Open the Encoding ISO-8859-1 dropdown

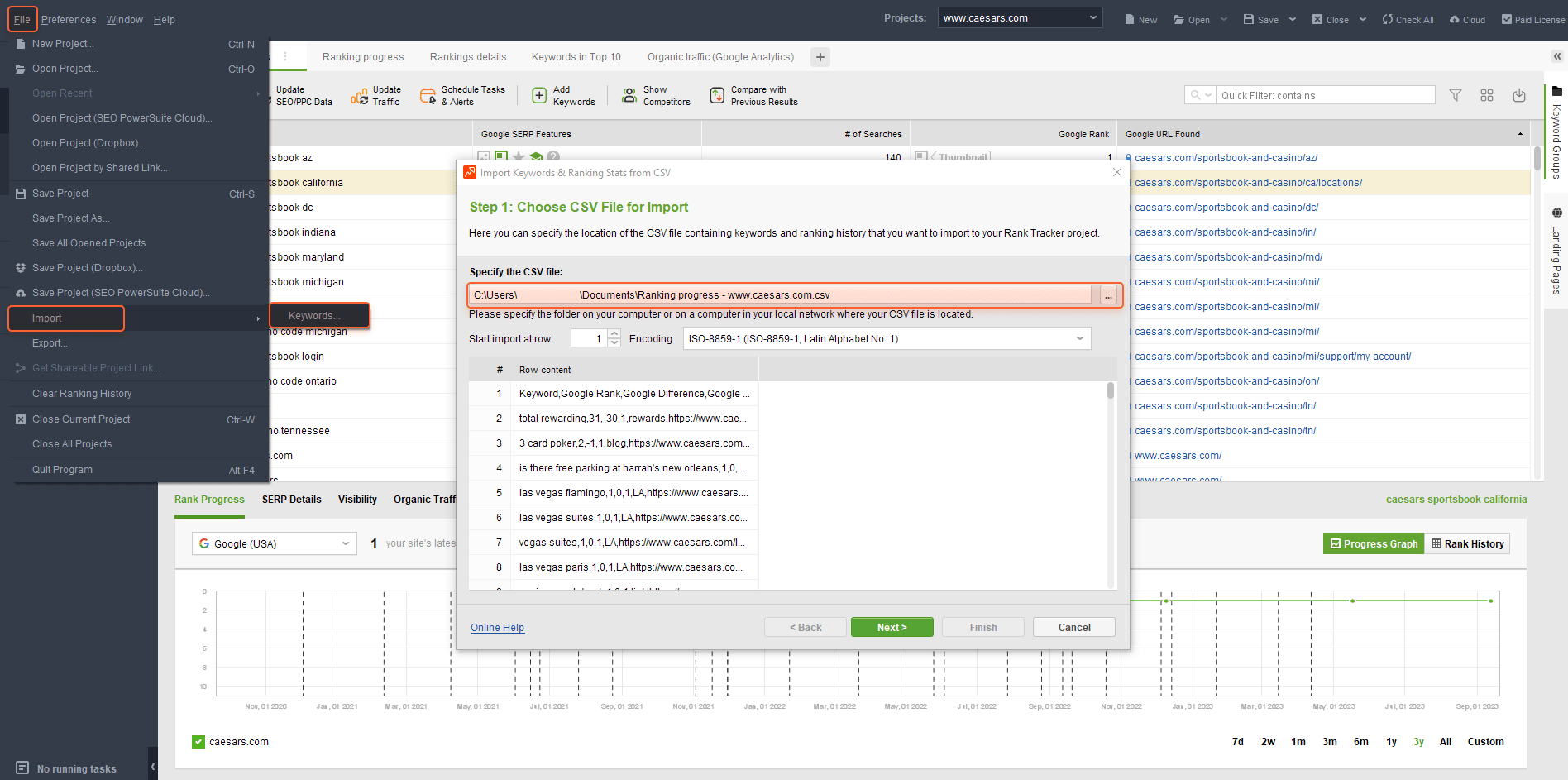point(887,338)
